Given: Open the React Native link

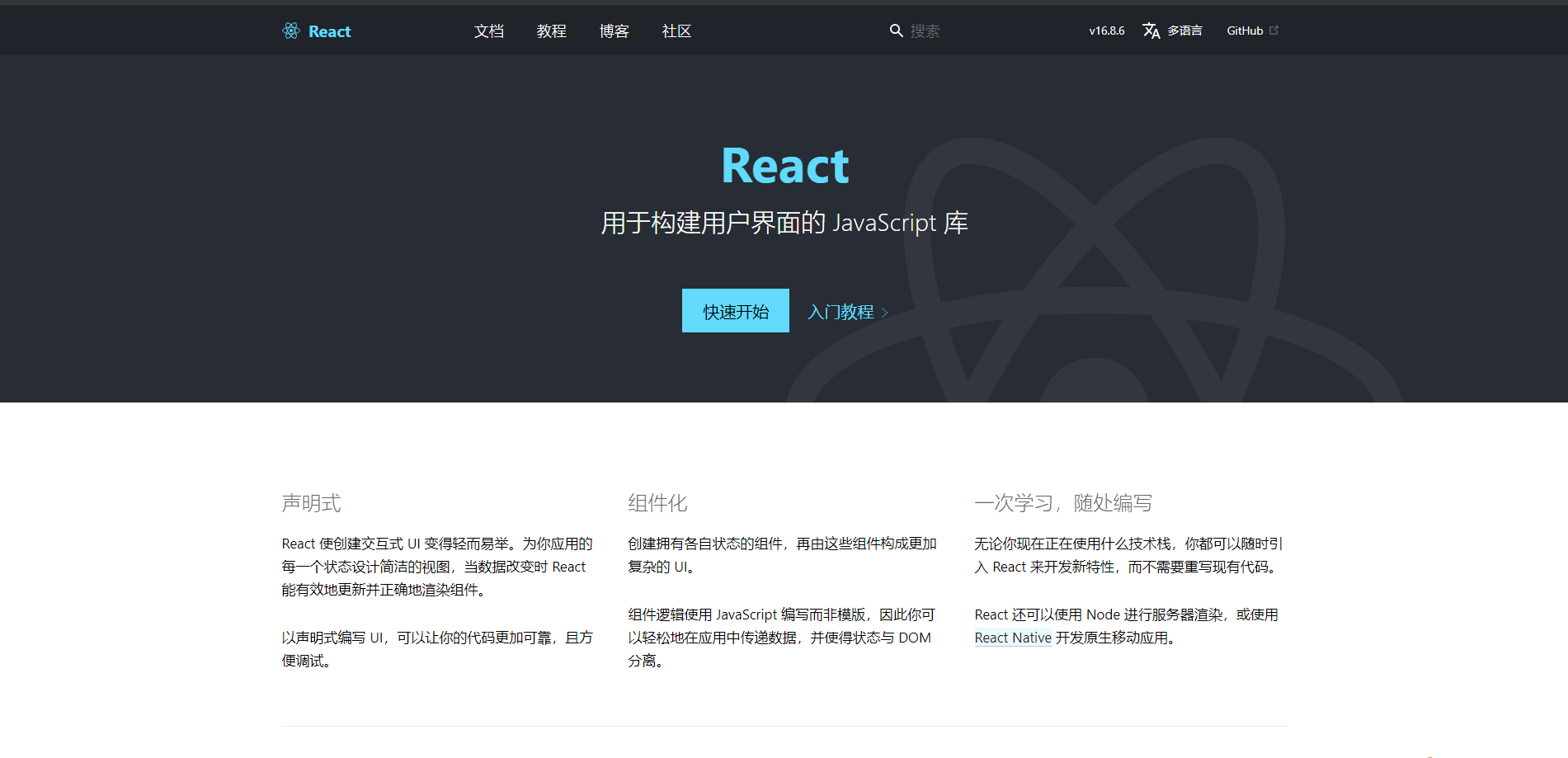Looking at the screenshot, I should coord(1013,638).
